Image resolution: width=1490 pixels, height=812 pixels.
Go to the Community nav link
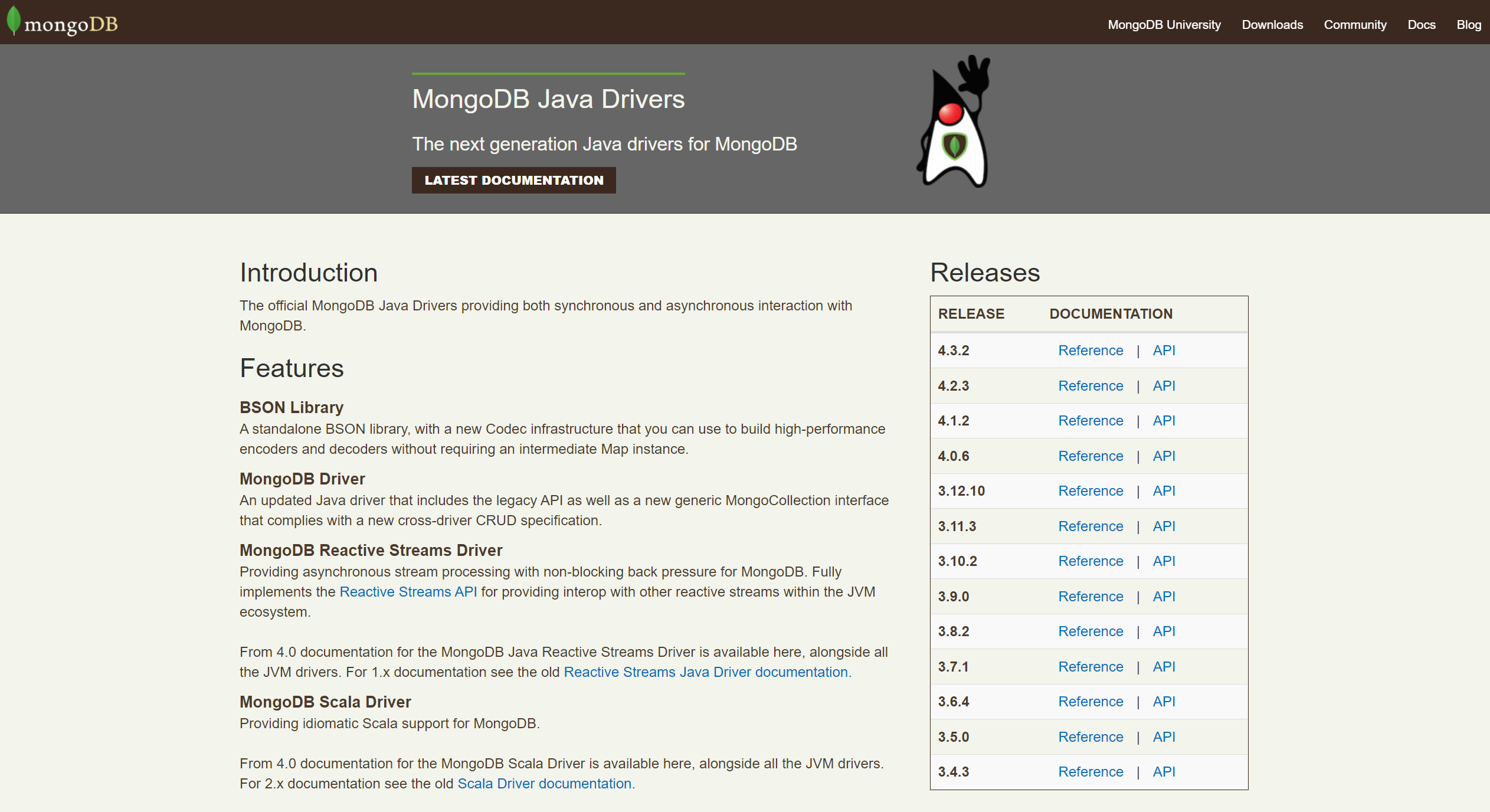click(1354, 25)
